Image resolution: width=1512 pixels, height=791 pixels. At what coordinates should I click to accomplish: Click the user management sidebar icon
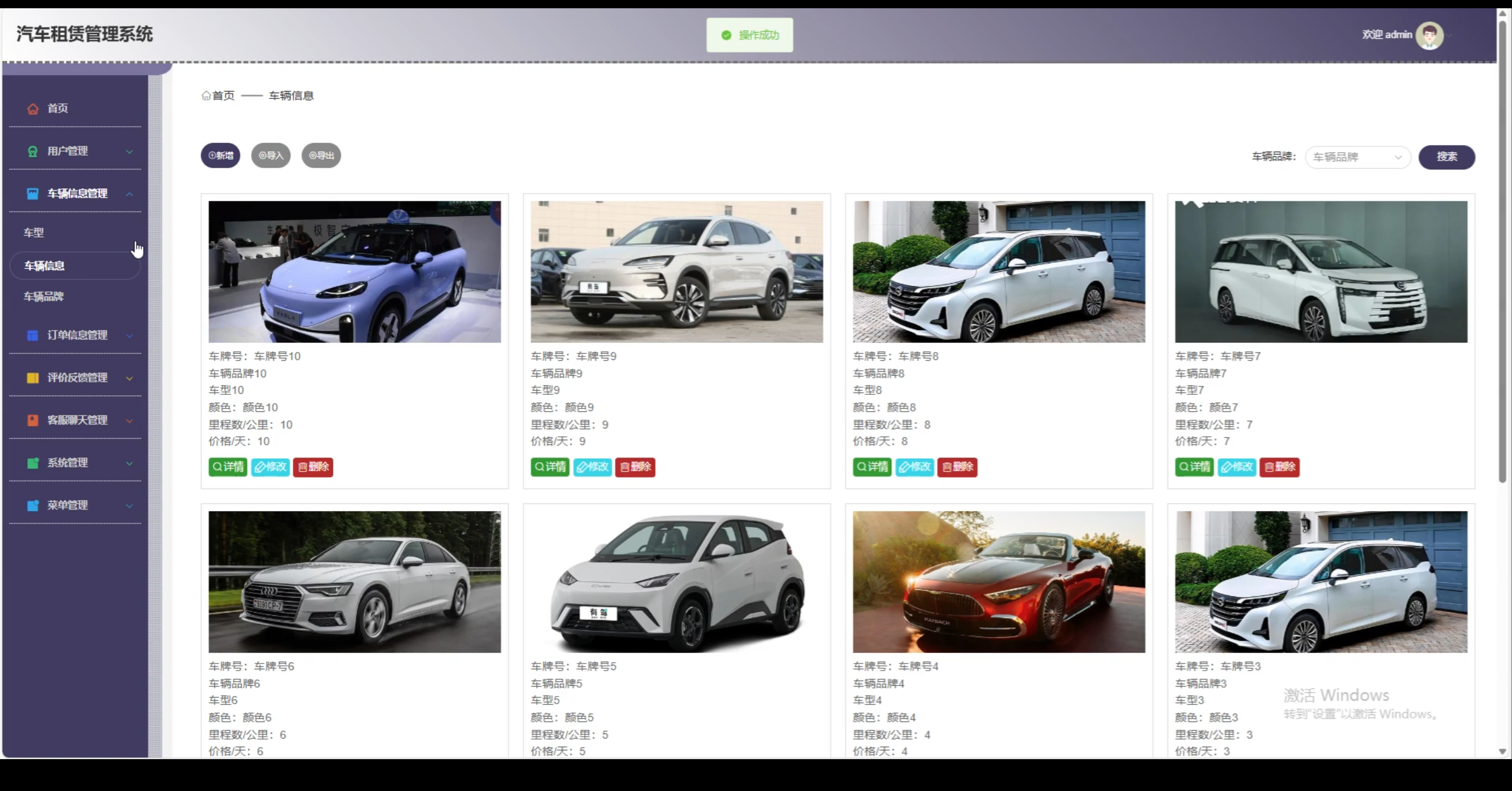tap(33, 151)
